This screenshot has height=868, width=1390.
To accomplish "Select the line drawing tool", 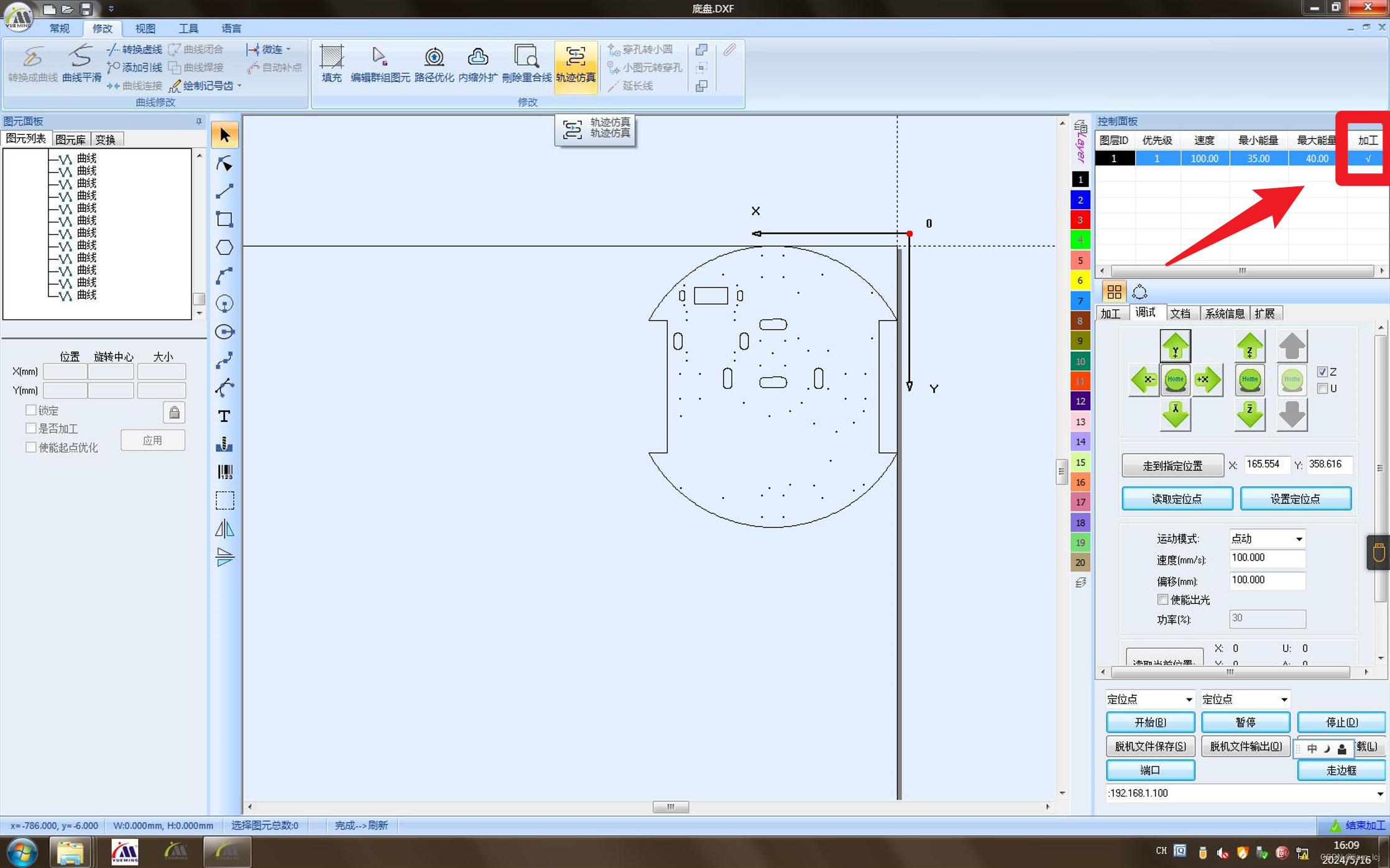I will [224, 191].
